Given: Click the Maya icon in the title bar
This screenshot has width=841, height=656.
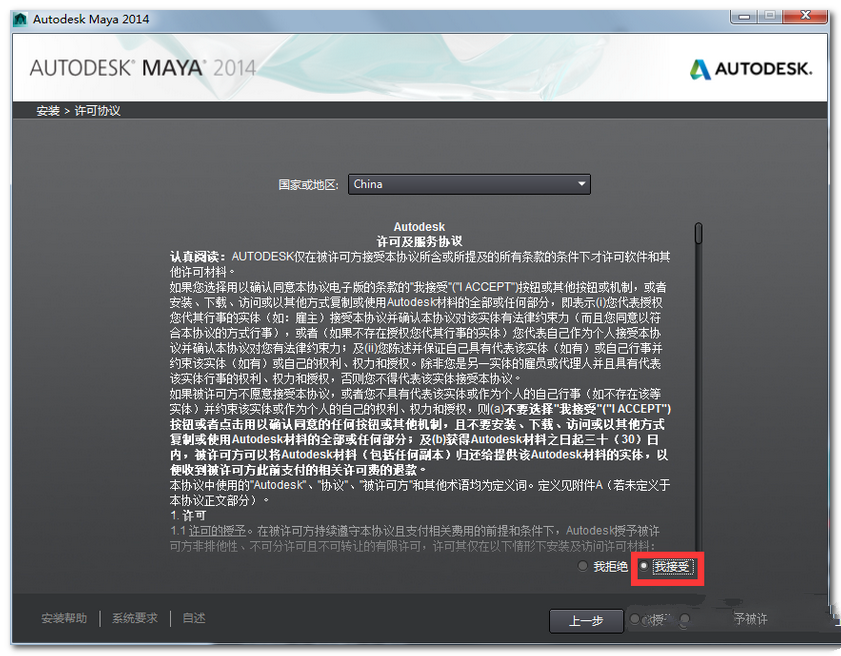Looking at the screenshot, I should 20,19.
